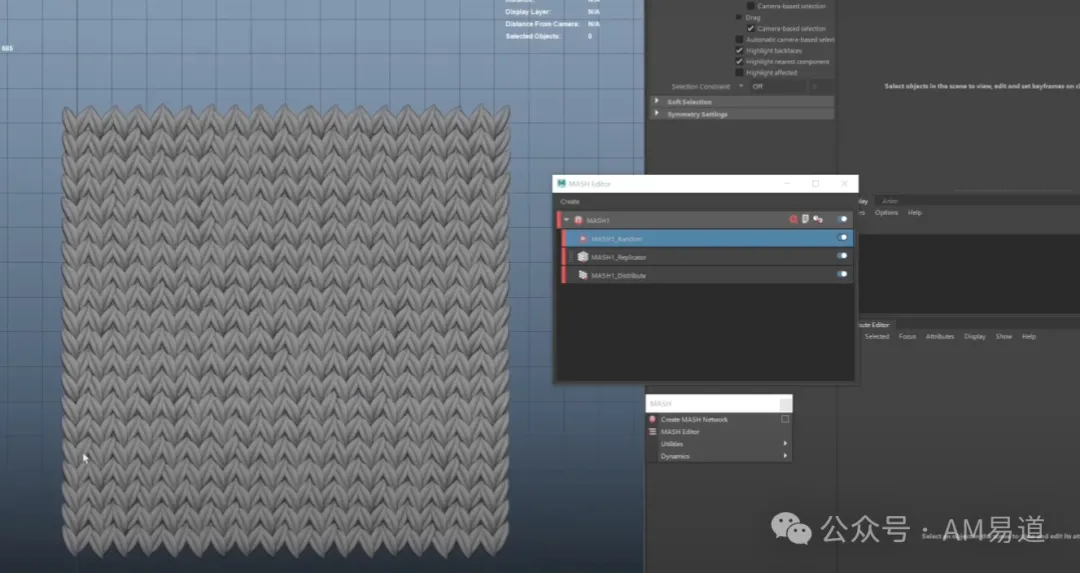The width and height of the screenshot is (1080, 573).
Task: Toggle the MASH1_Replicator enable switch
Action: [842, 256]
